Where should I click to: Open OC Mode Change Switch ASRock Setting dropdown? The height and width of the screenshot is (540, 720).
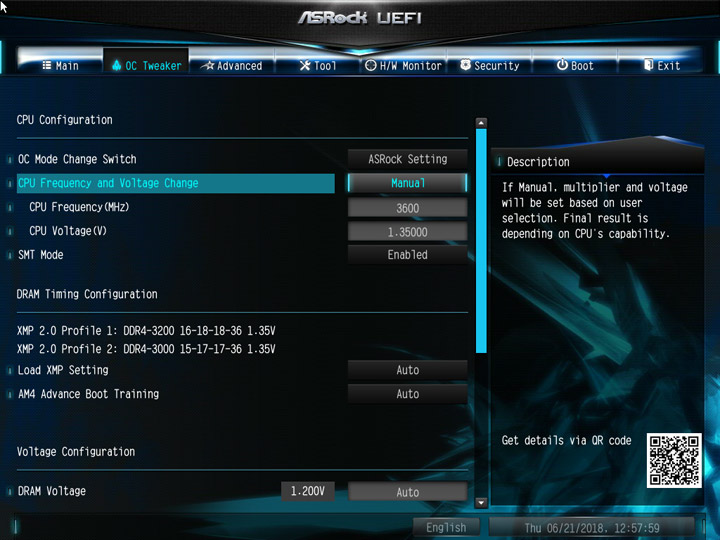(x=407, y=159)
